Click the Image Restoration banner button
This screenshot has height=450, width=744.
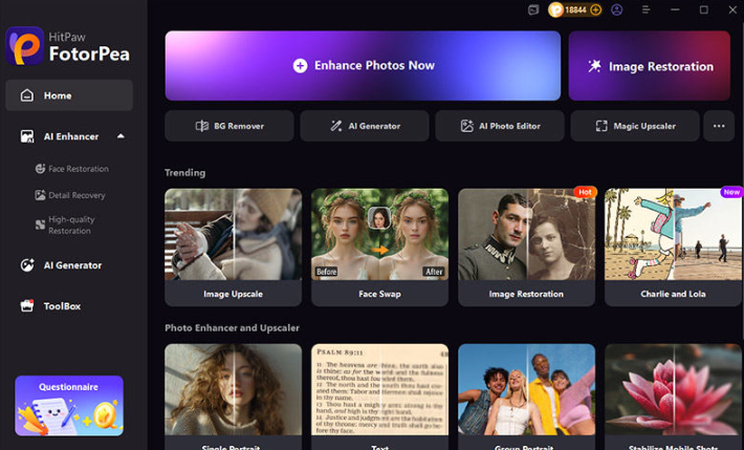649,66
